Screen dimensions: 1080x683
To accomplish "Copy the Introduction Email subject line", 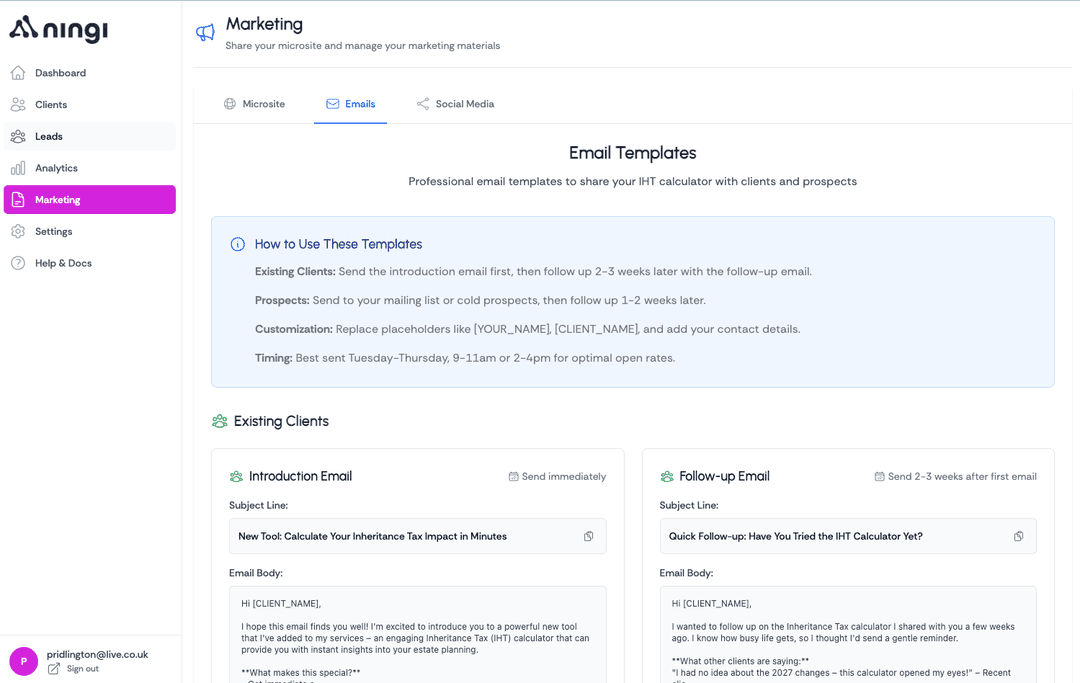I will pos(589,536).
